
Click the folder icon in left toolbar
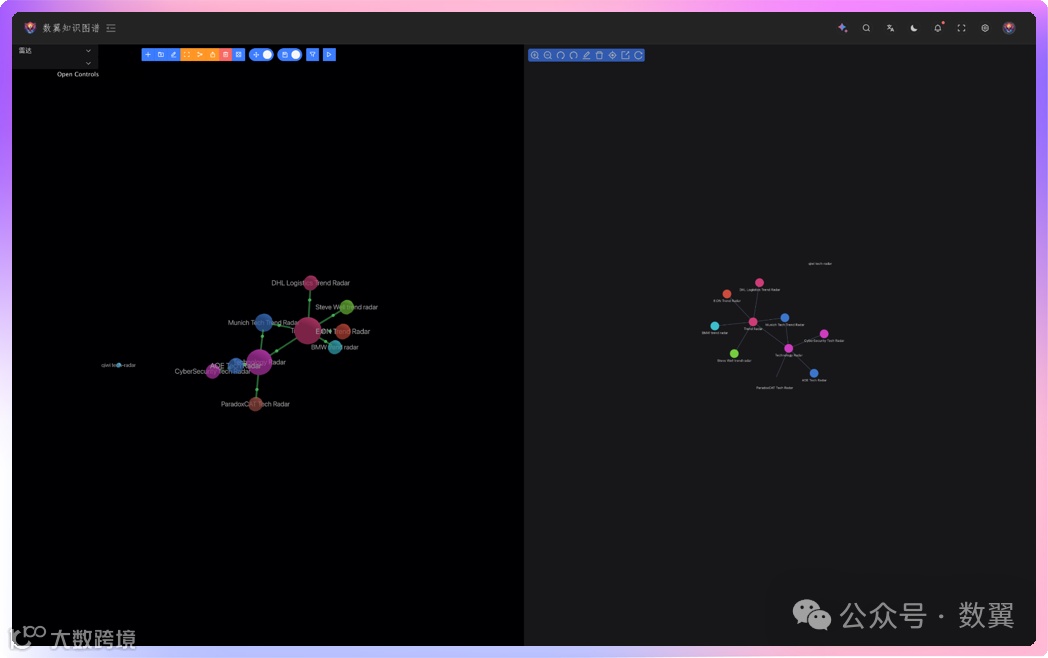click(x=161, y=55)
